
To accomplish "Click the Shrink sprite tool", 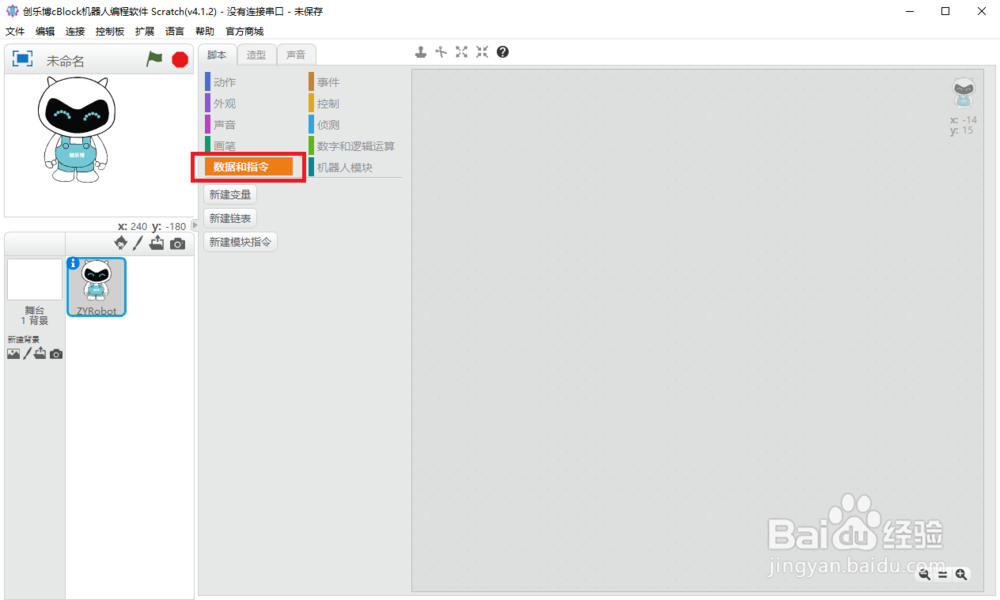I will [x=481, y=51].
